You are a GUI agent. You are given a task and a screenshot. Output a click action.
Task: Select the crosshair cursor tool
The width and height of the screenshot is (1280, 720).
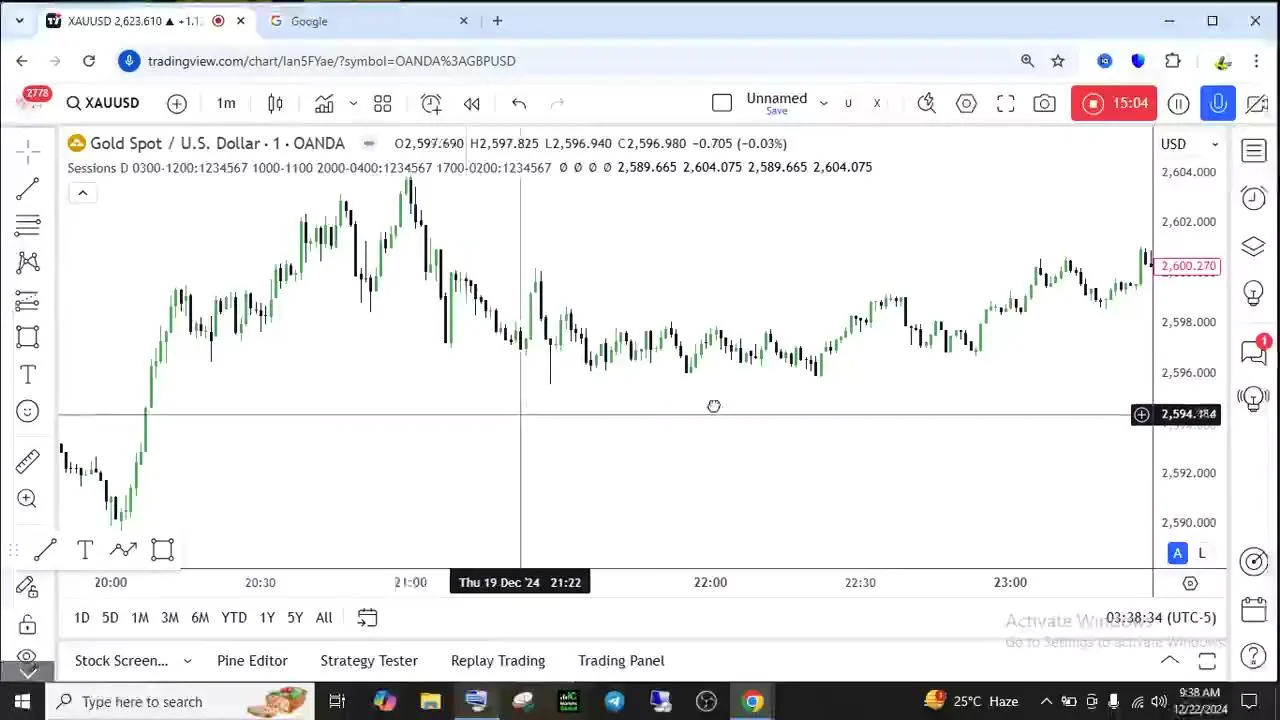pyautogui.click(x=28, y=152)
